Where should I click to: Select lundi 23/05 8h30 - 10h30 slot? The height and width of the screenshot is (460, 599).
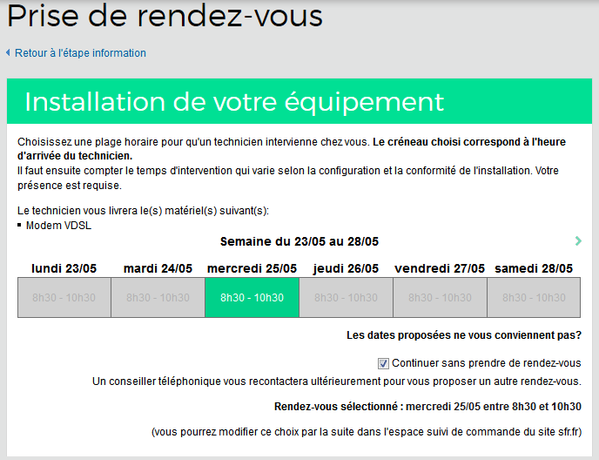coord(64,298)
